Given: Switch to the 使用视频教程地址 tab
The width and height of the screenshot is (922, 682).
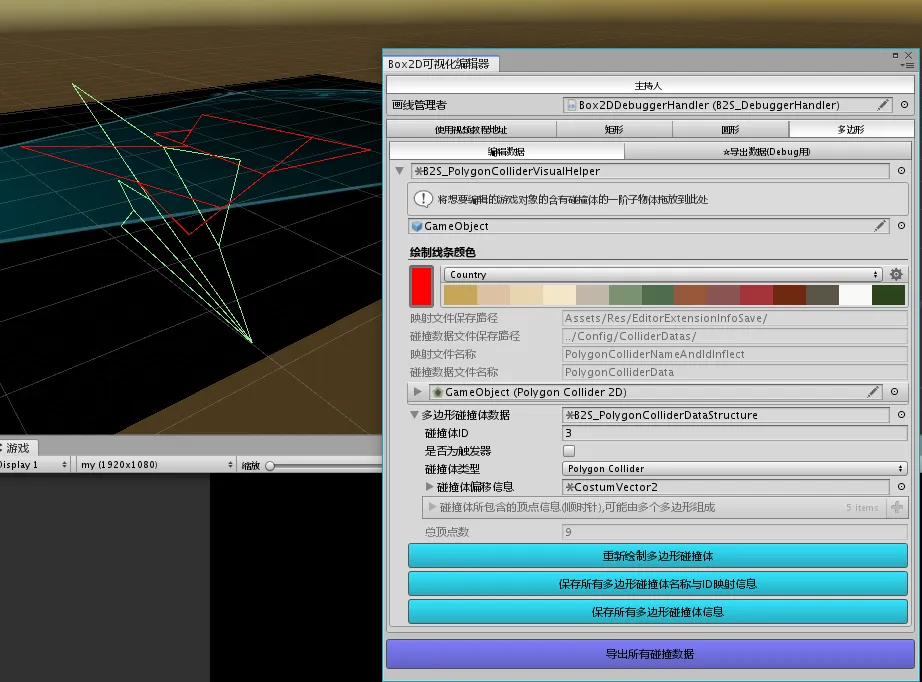Looking at the screenshot, I should [471, 129].
